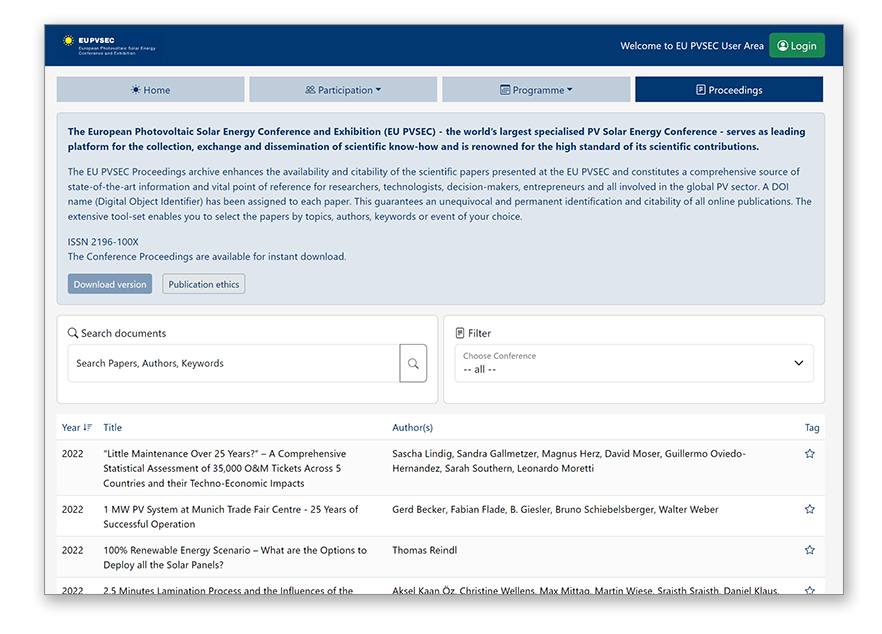Focus the Search Papers, Authors, Keywords field
Screen dimensions: 882x634
click(234, 364)
